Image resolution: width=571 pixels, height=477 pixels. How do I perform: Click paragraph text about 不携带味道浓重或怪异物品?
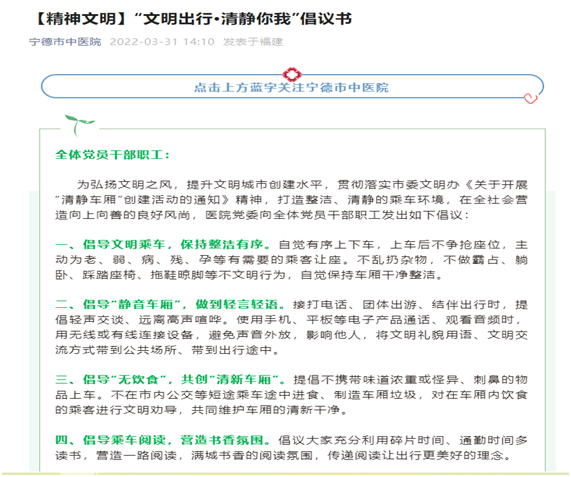(291, 395)
